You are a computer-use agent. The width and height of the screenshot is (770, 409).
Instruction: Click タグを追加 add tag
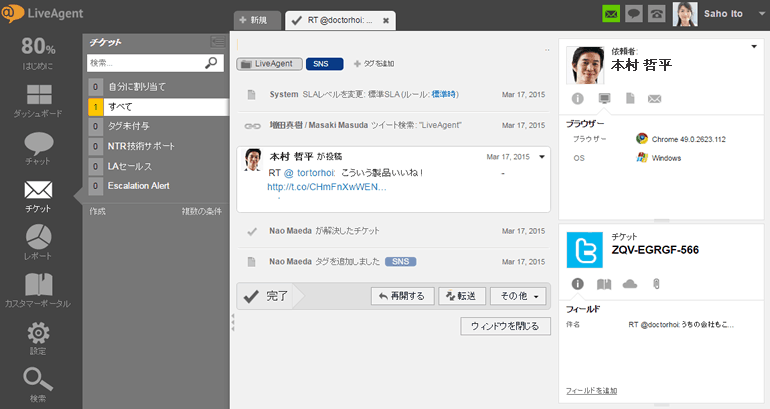pos(374,64)
